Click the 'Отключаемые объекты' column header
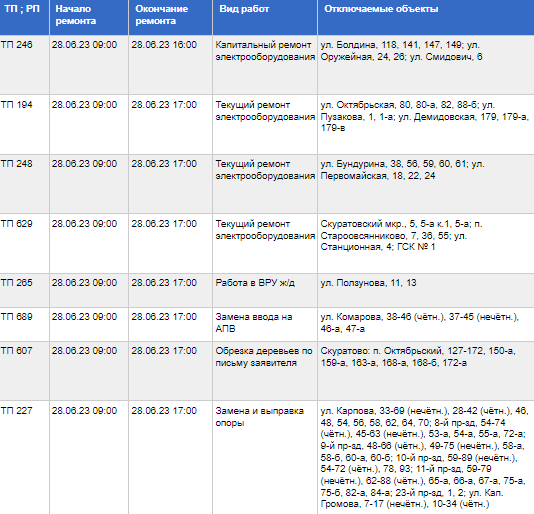534x514 pixels. pos(426,17)
